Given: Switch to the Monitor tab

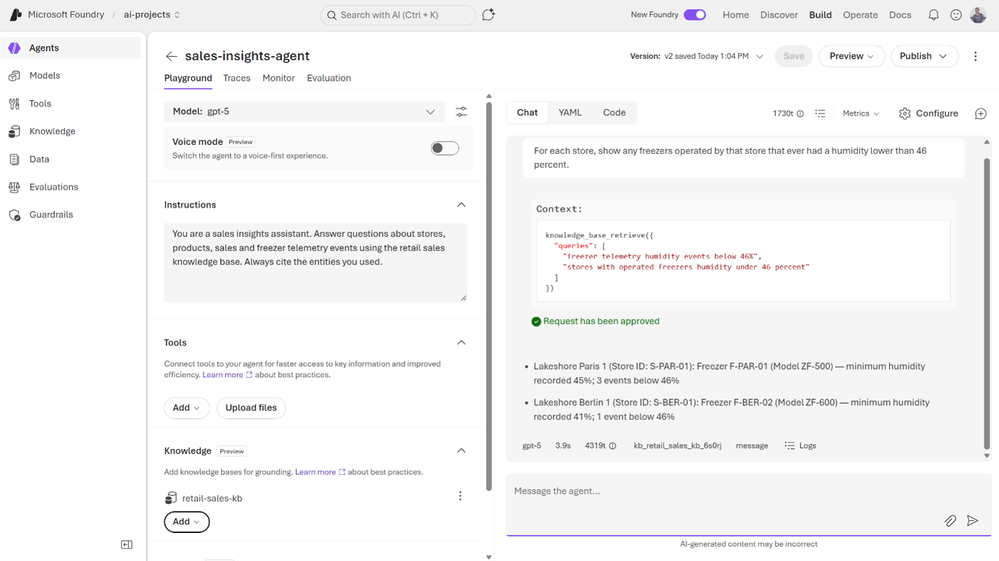Looking at the screenshot, I should [x=278, y=78].
